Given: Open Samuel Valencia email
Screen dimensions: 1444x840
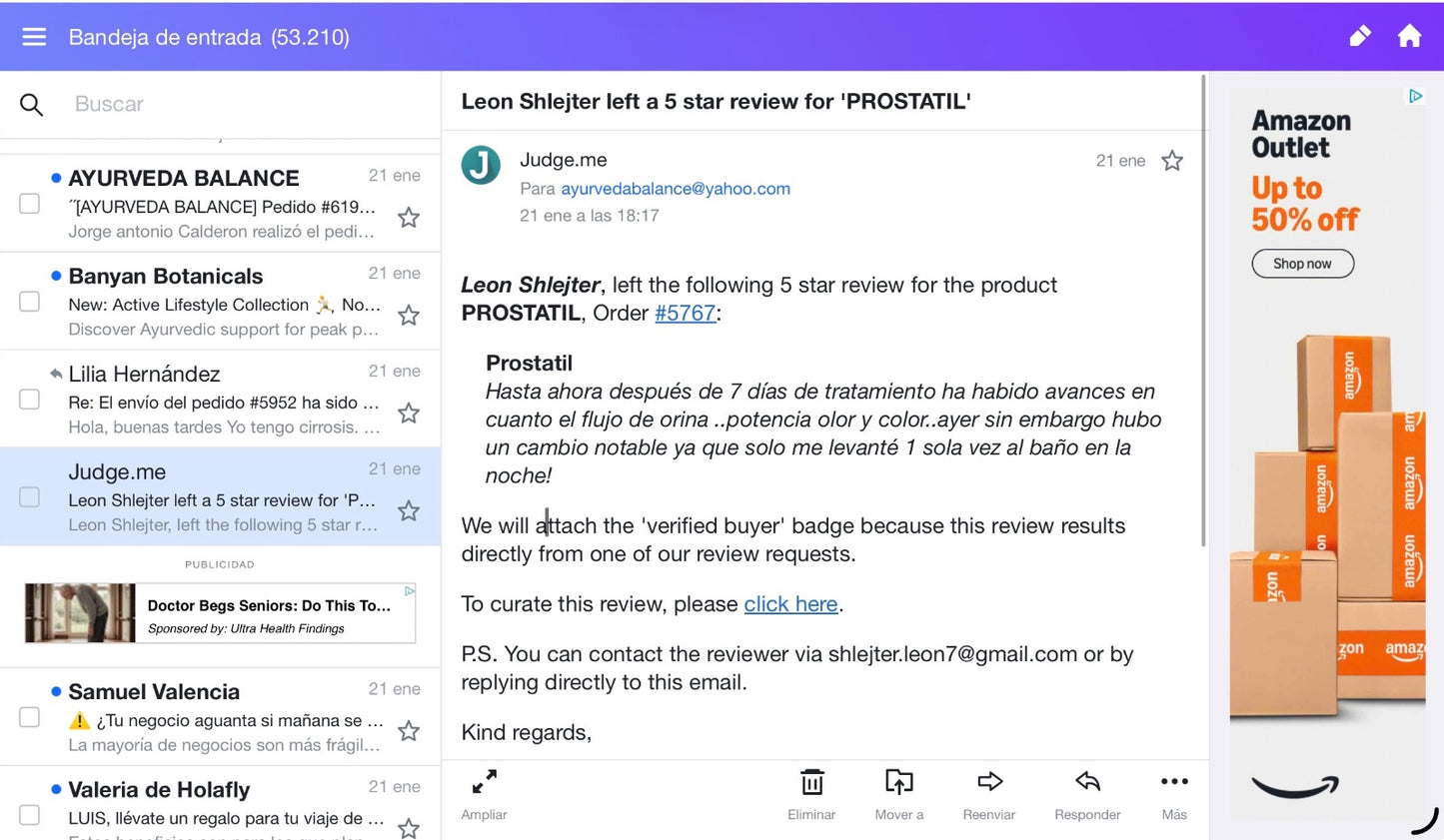Looking at the screenshot, I should (x=220, y=717).
